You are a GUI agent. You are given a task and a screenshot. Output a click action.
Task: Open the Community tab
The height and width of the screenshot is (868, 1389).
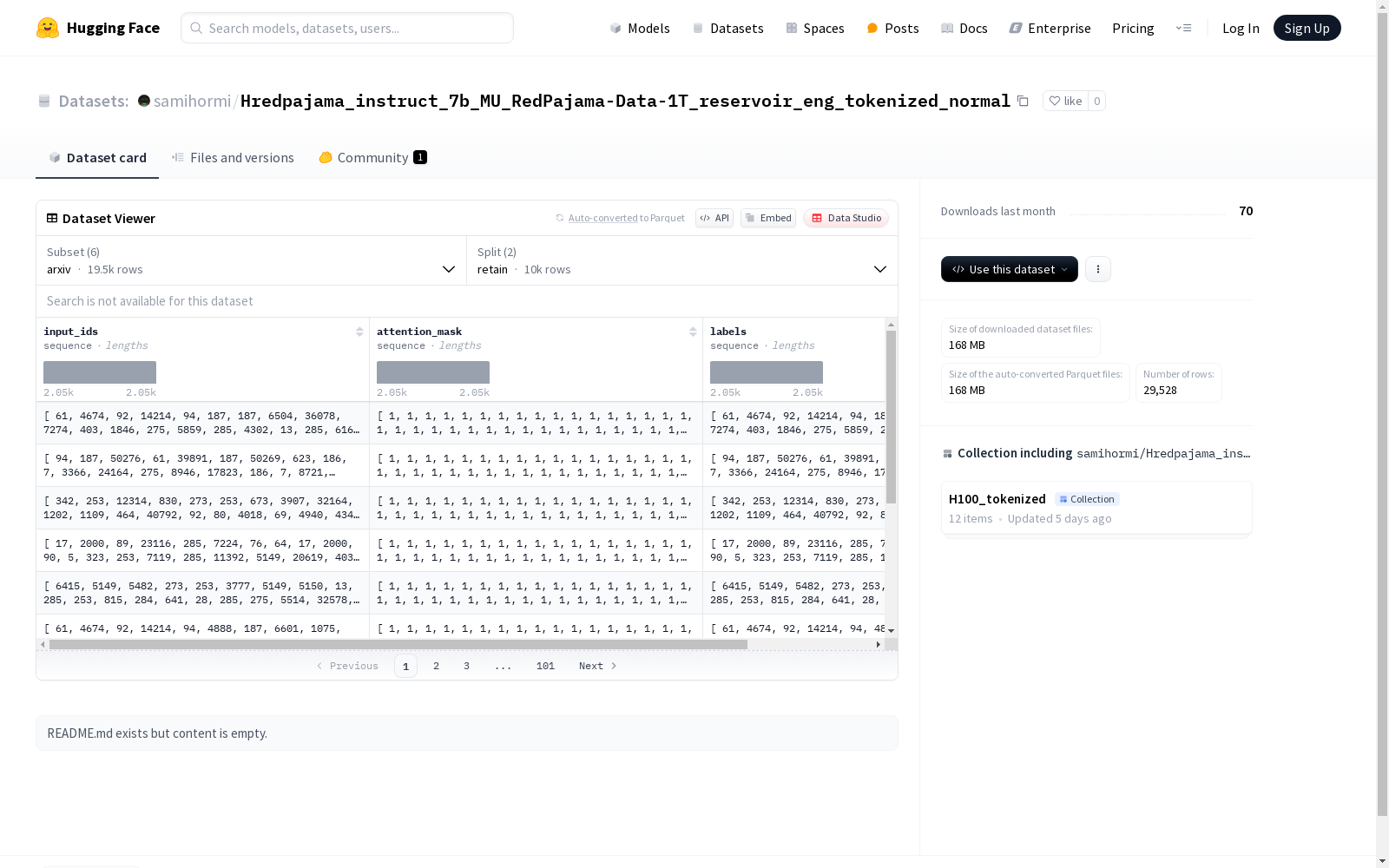click(373, 157)
